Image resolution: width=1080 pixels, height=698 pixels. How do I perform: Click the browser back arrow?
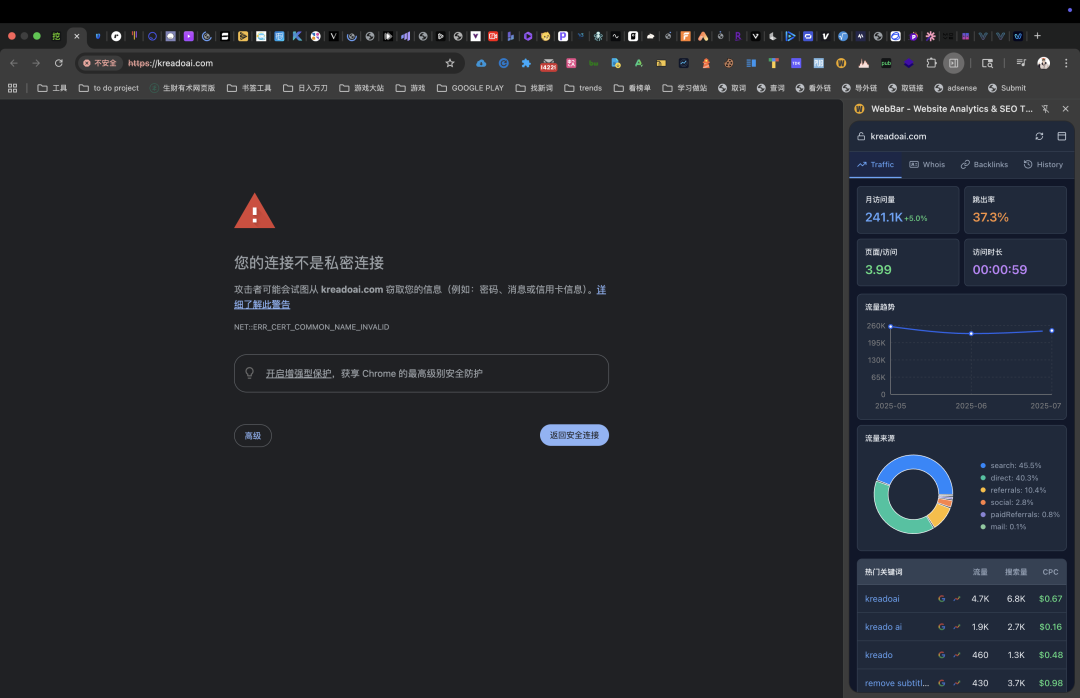coord(14,63)
